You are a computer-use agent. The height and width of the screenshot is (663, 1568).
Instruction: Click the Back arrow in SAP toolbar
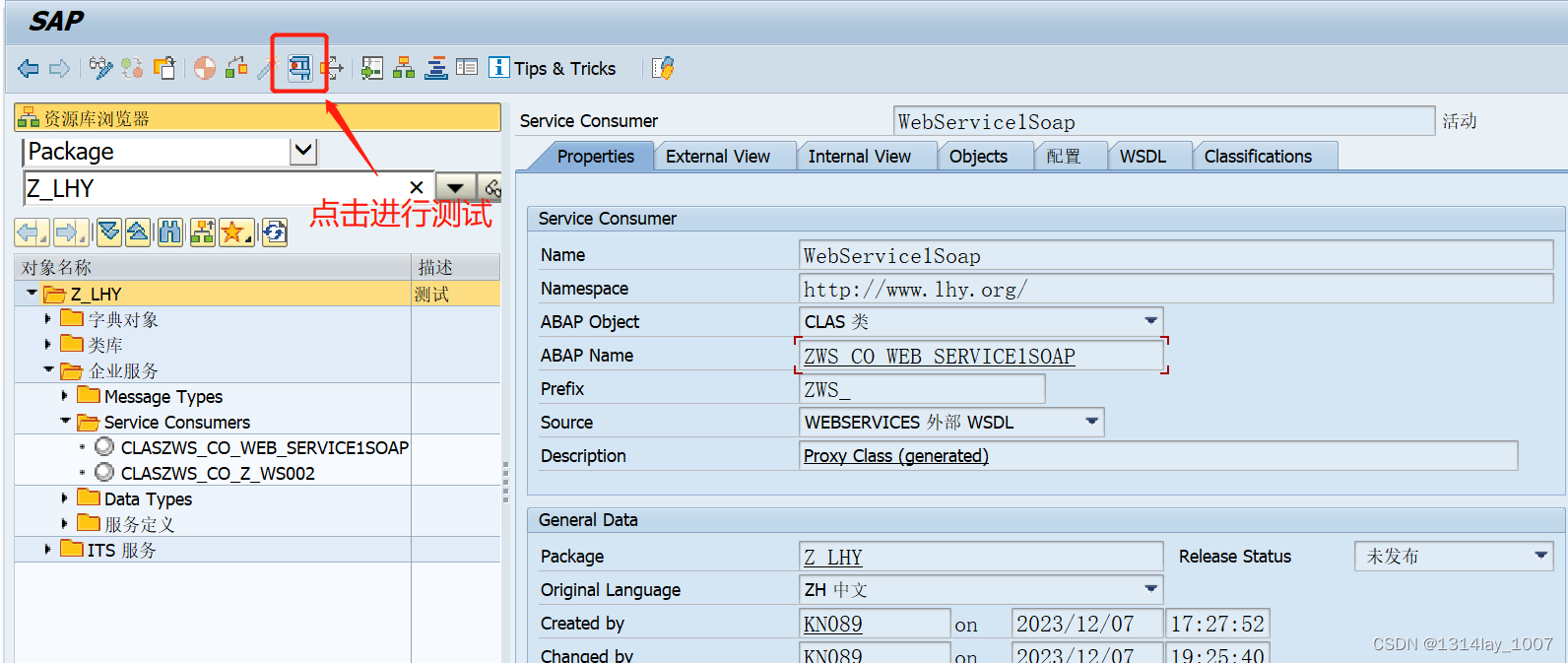pyautogui.click(x=29, y=68)
